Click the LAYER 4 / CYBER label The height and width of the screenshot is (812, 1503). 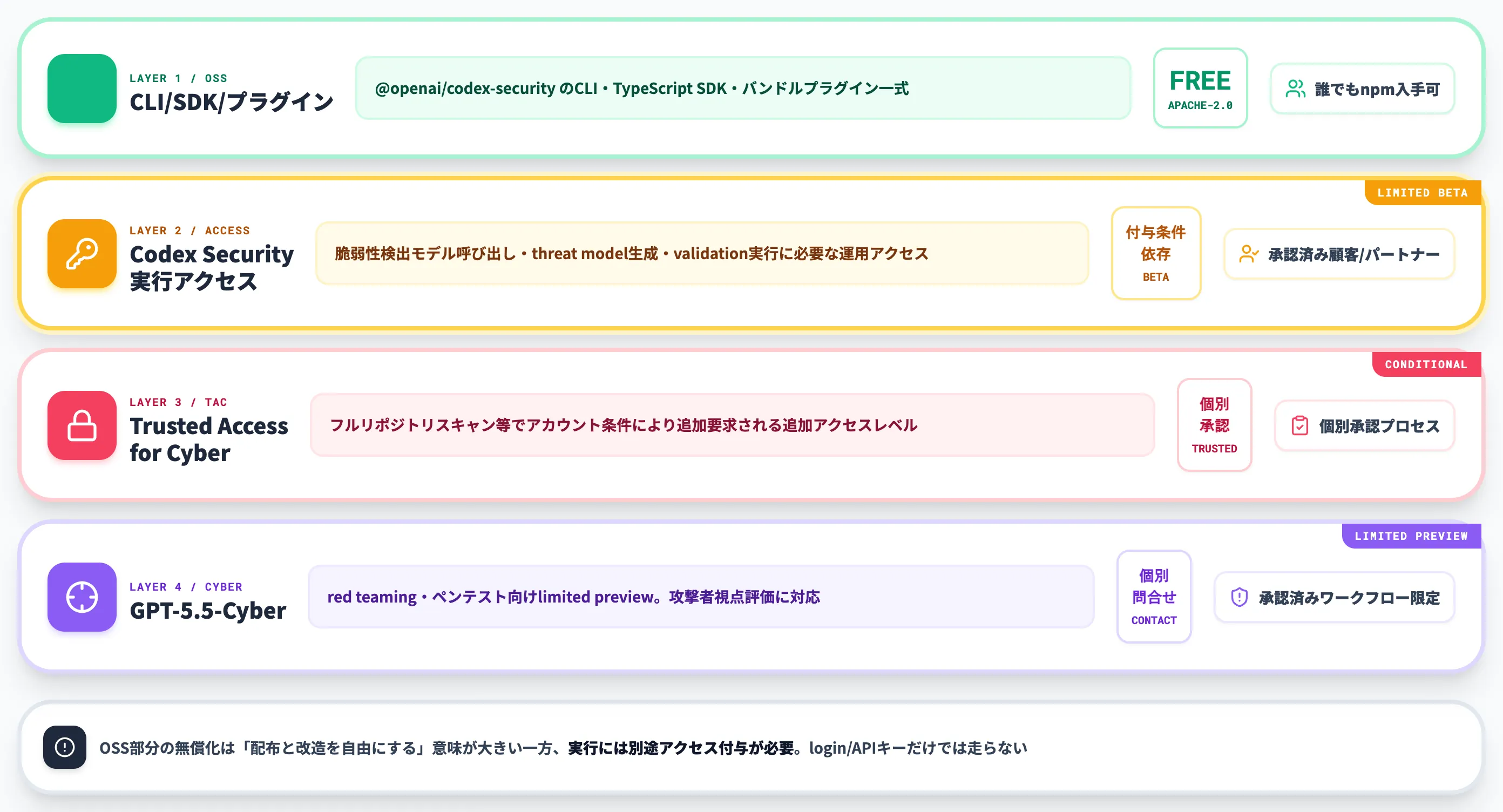click(x=186, y=587)
